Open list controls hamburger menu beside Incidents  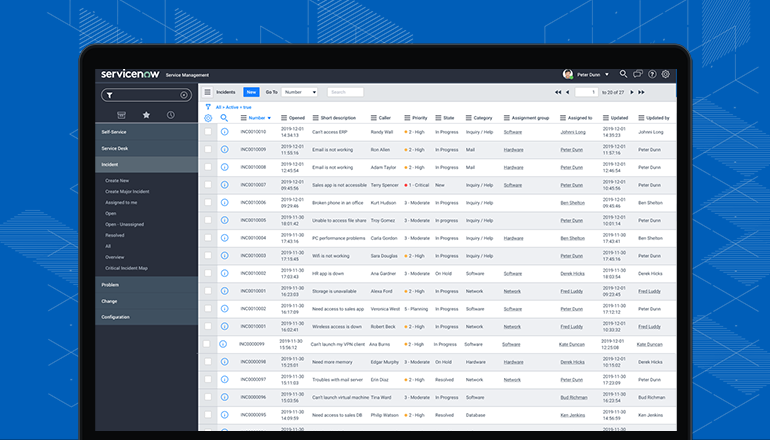208,92
